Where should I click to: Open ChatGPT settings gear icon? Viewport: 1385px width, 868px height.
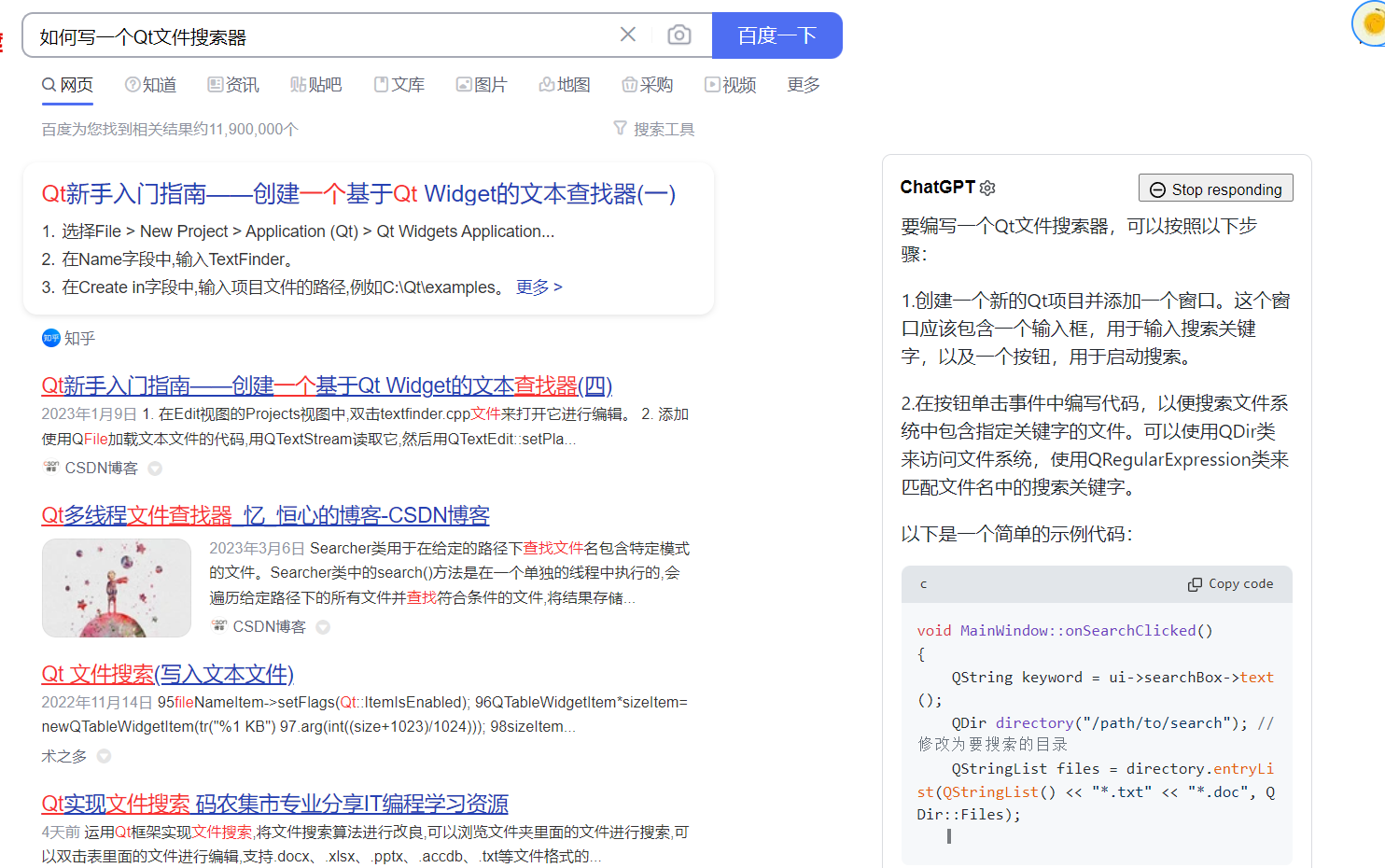(x=987, y=188)
